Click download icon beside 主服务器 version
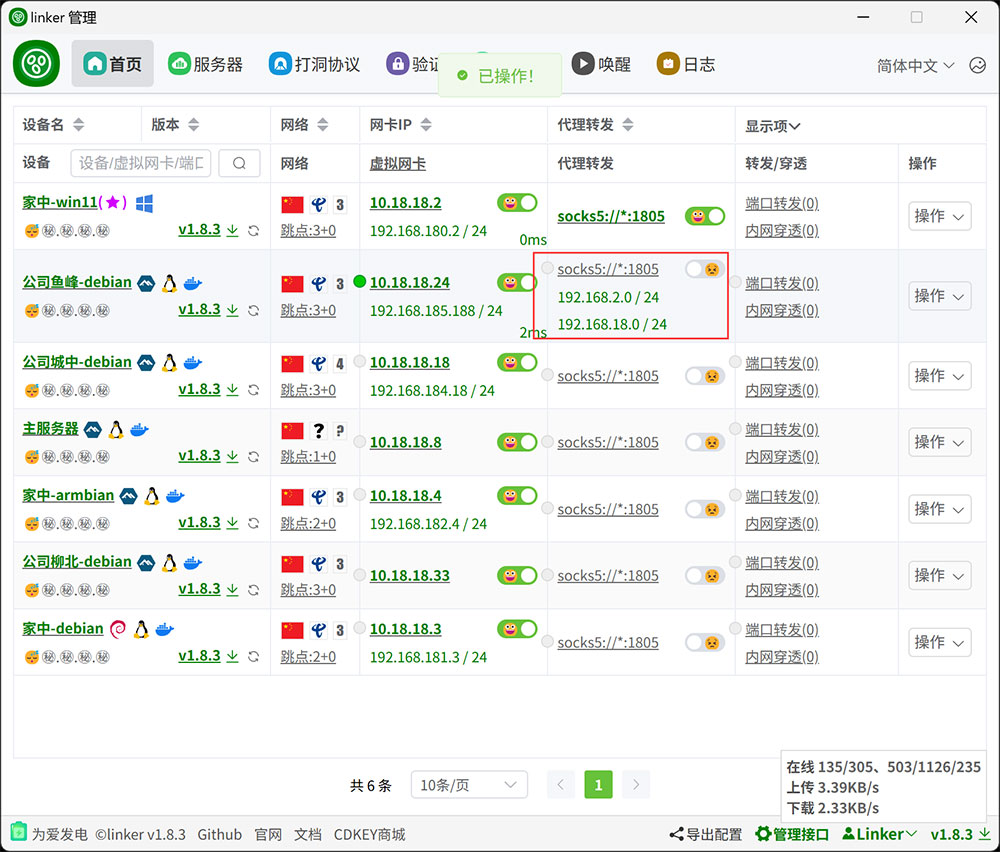The image size is (1000, 852). [x=233, y=456]
